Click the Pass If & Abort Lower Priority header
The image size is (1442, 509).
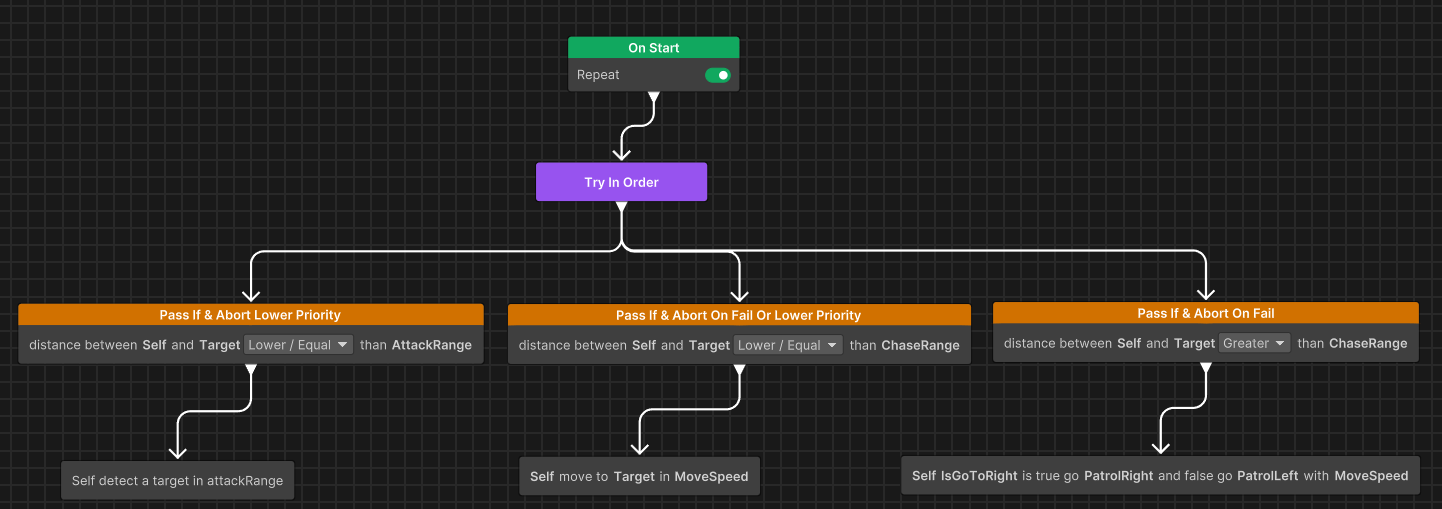click(250, 315)
